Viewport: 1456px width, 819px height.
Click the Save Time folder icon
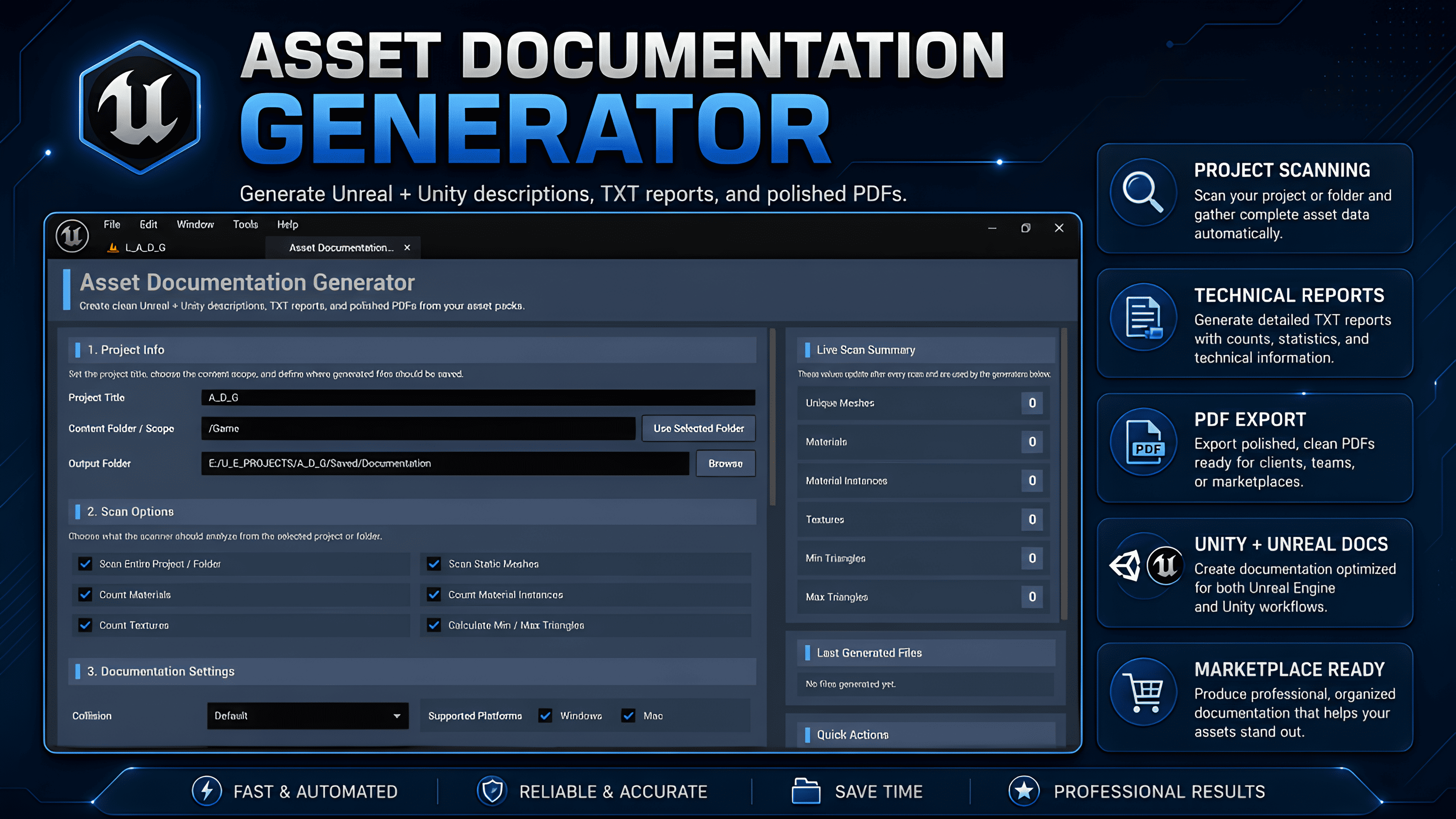[806, 791]
